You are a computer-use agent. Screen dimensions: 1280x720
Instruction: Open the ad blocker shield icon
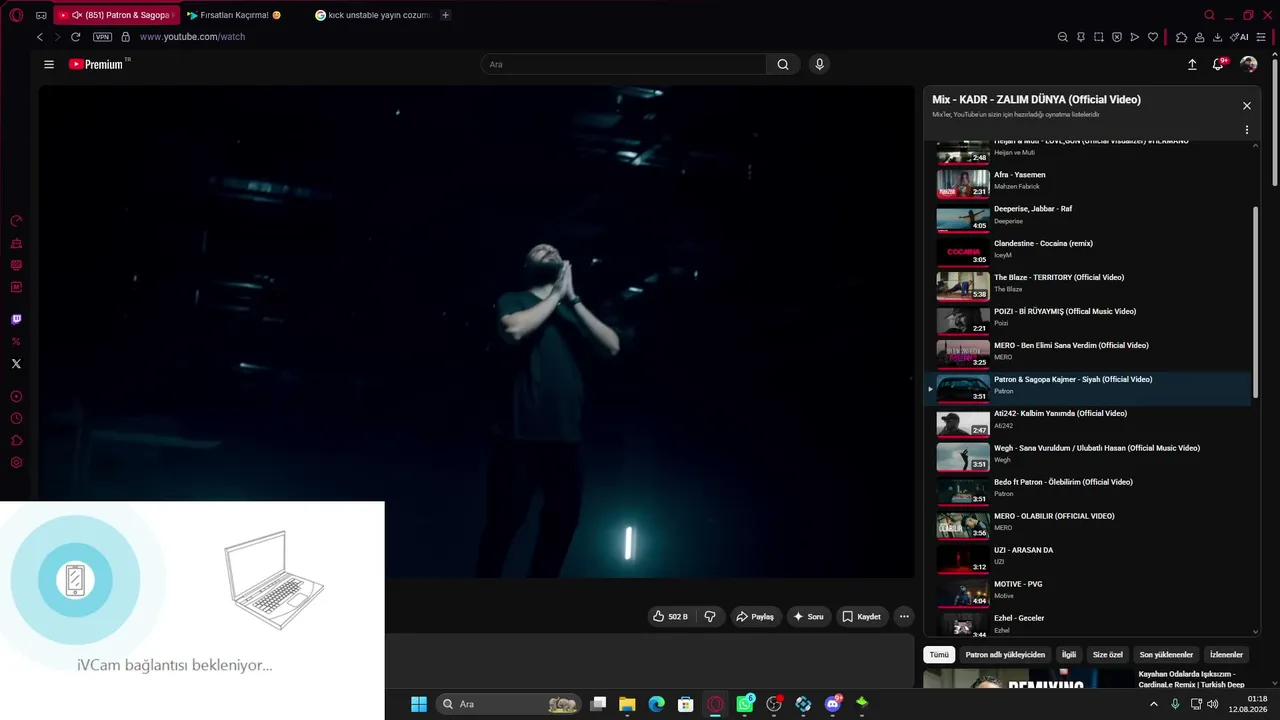(1117, 37)
